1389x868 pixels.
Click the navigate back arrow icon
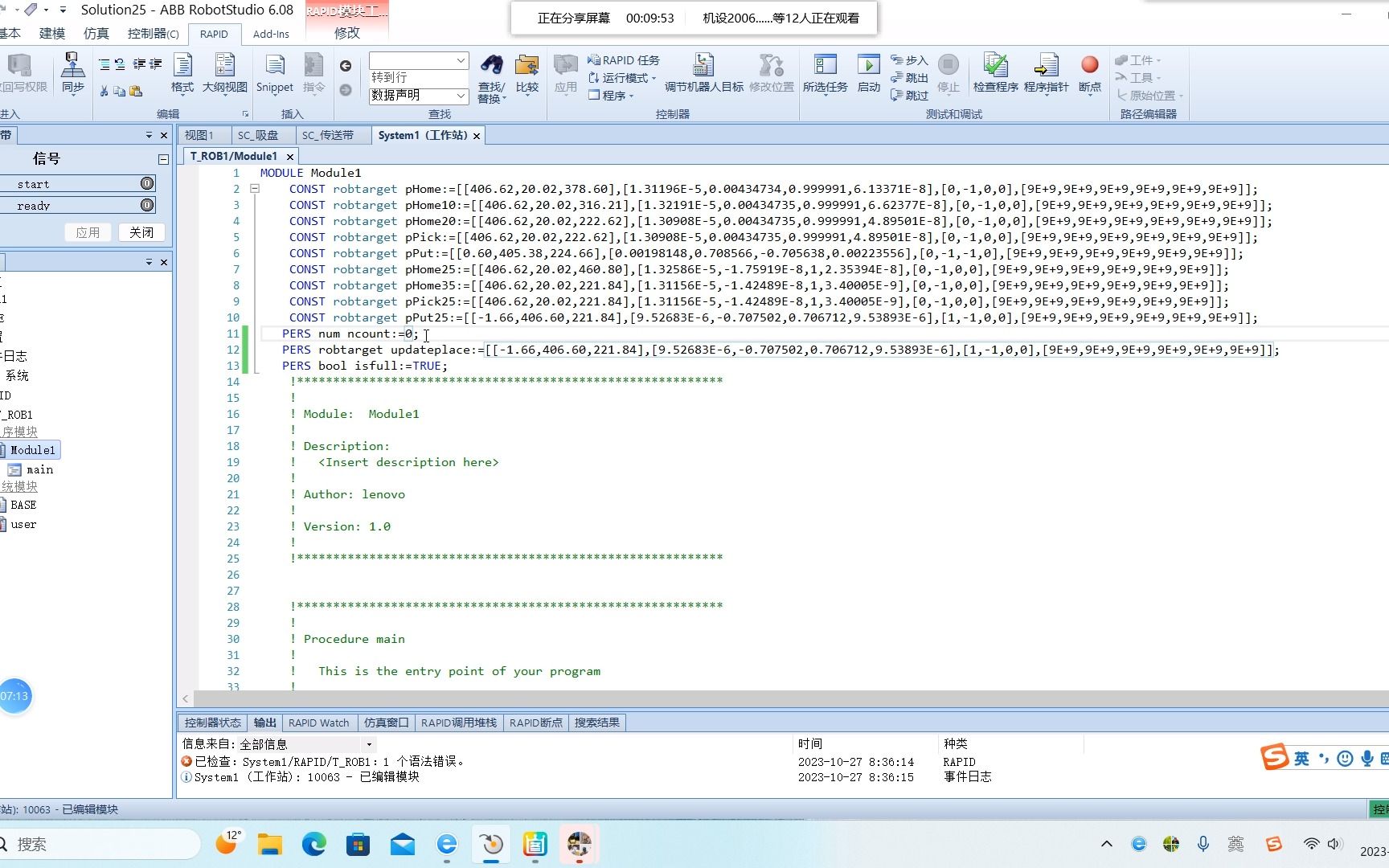coord(346,66)
